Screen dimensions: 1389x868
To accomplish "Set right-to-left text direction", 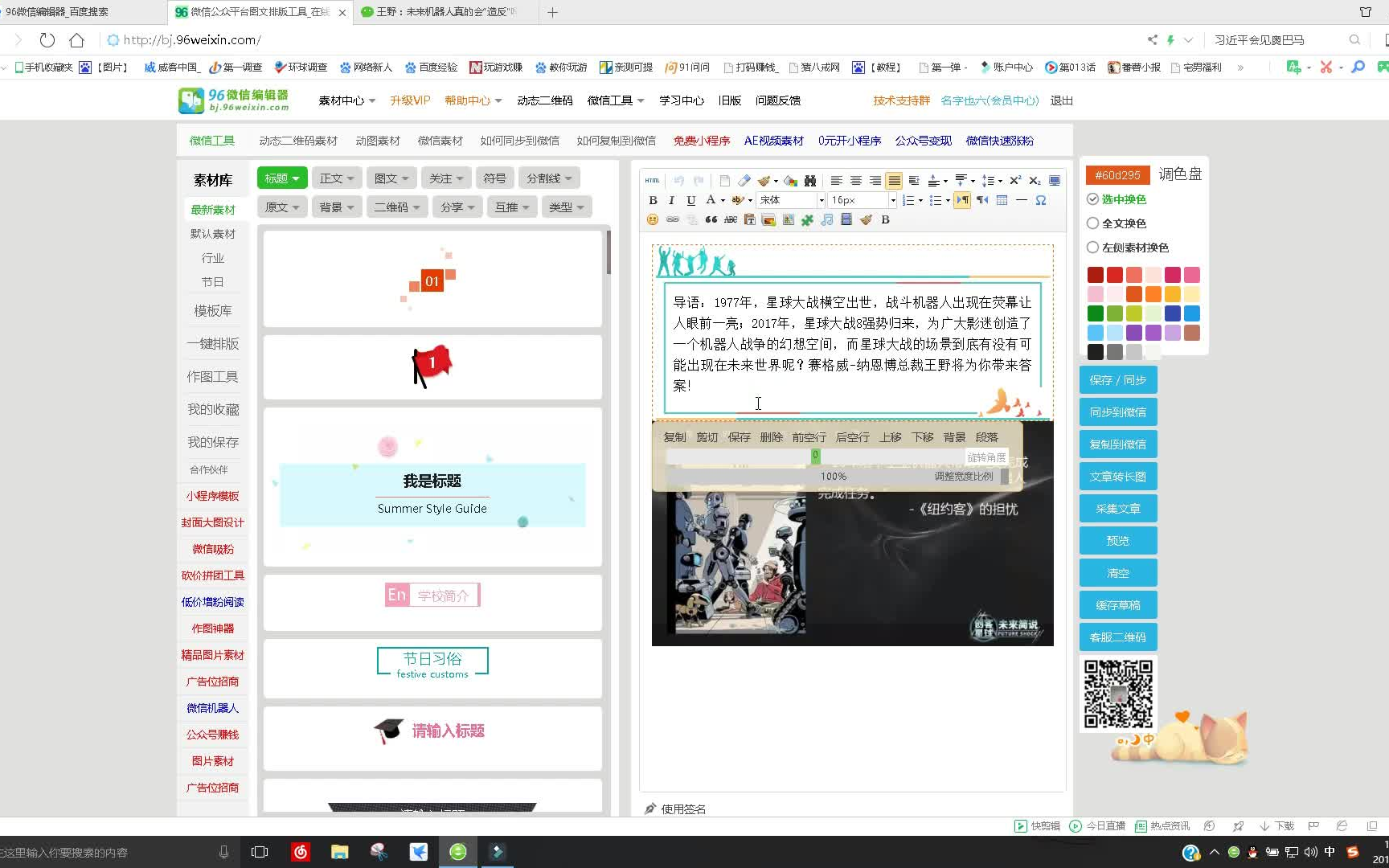I will [x=982, y=200].
